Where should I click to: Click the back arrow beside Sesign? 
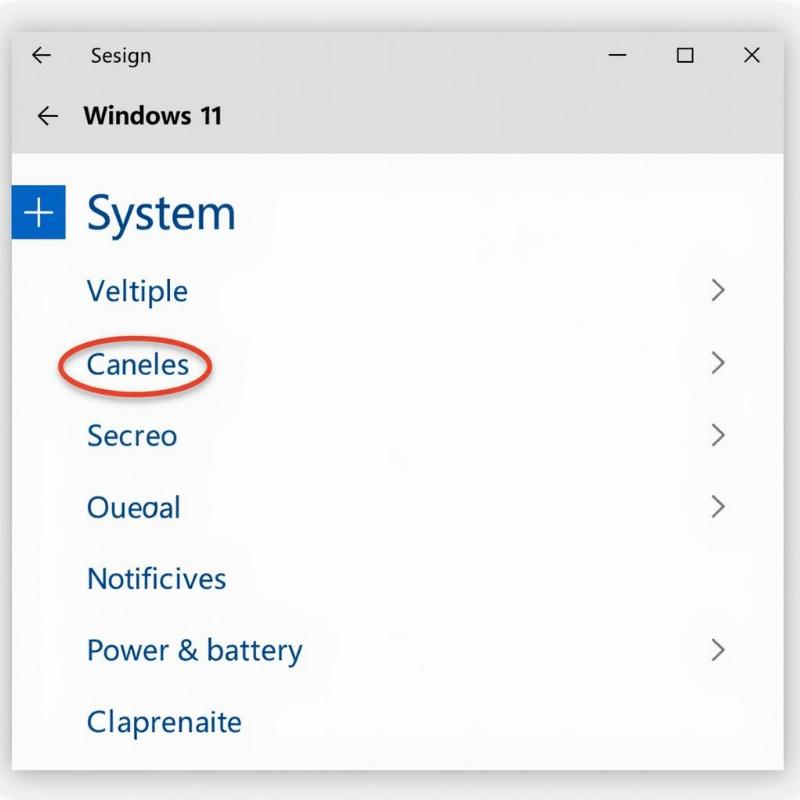point(41,56)
